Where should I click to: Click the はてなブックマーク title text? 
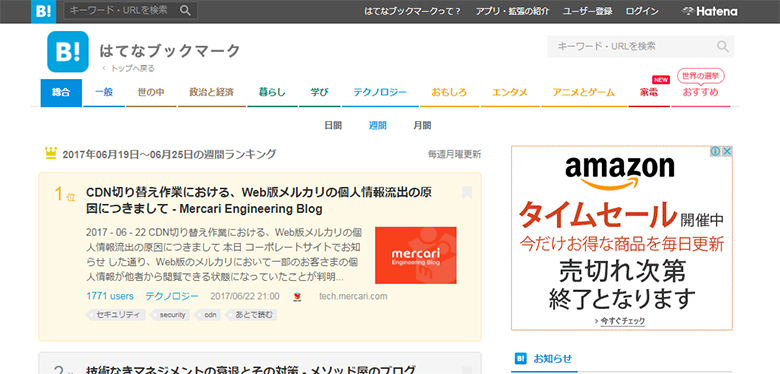(x=170, y=50)
